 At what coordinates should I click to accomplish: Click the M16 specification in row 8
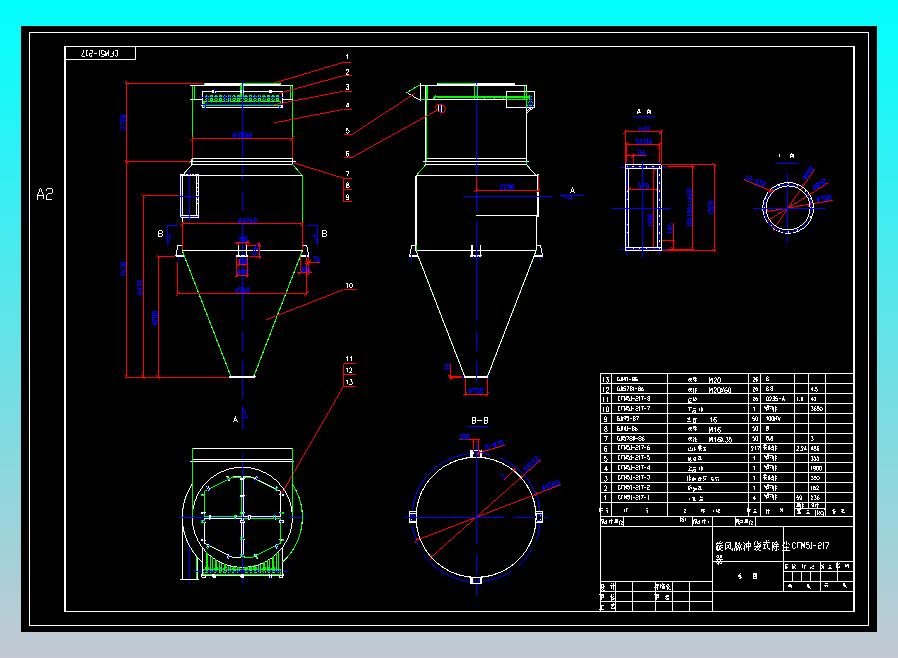715,429
